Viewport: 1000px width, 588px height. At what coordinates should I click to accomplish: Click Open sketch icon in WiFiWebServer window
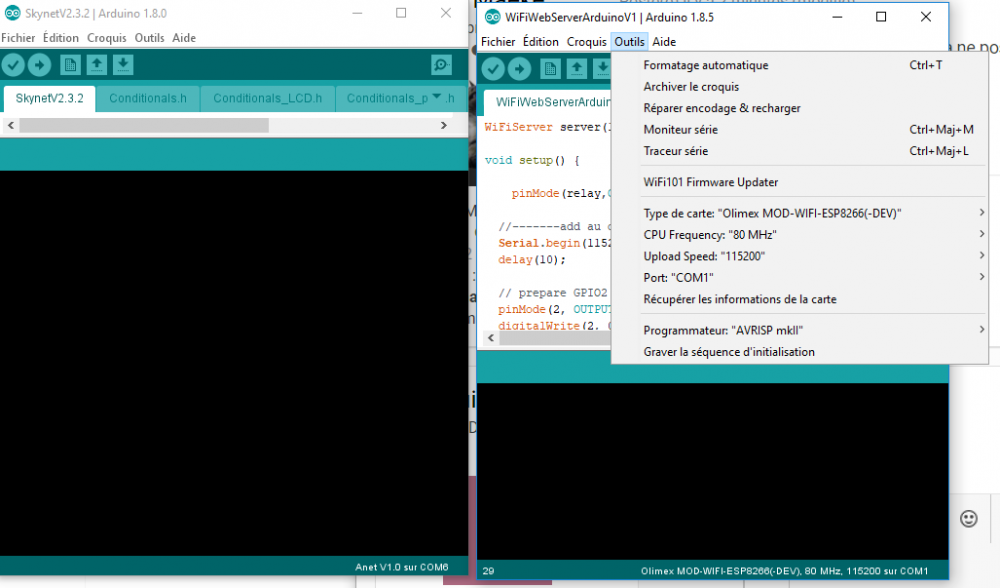577,68
